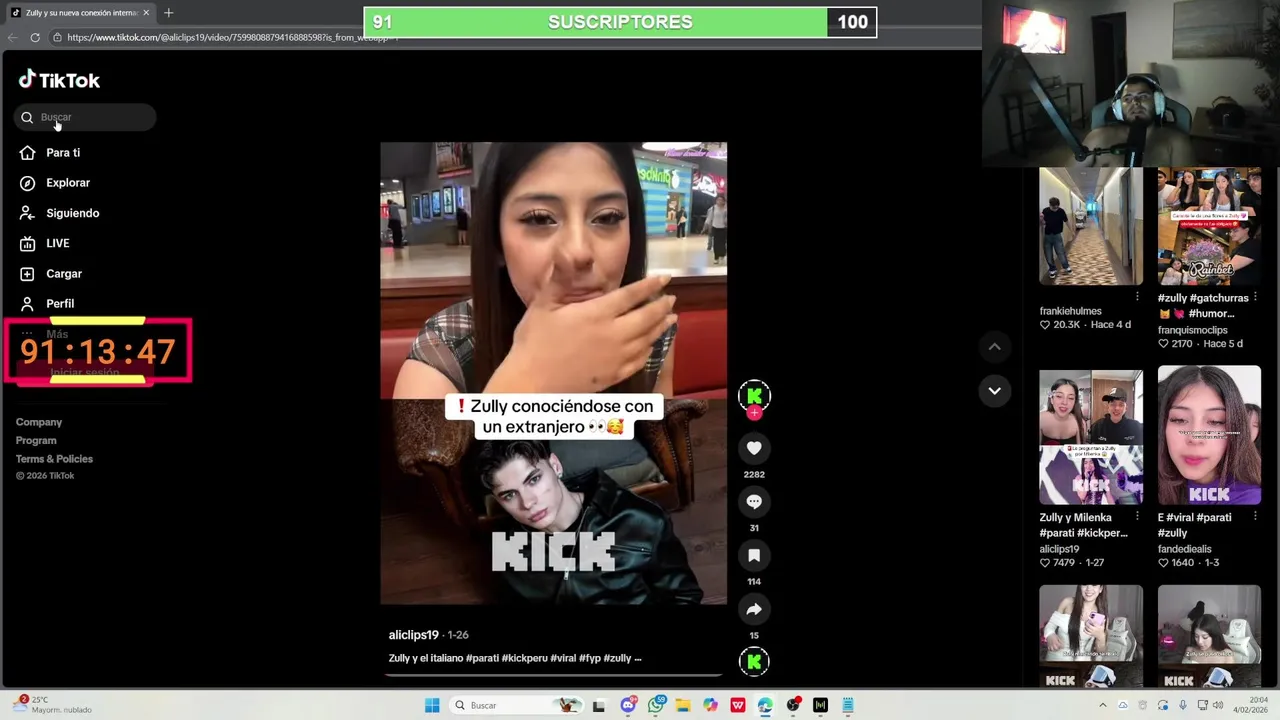
Task: Go back with browser back arrow
Action: (x=12, y=37)
